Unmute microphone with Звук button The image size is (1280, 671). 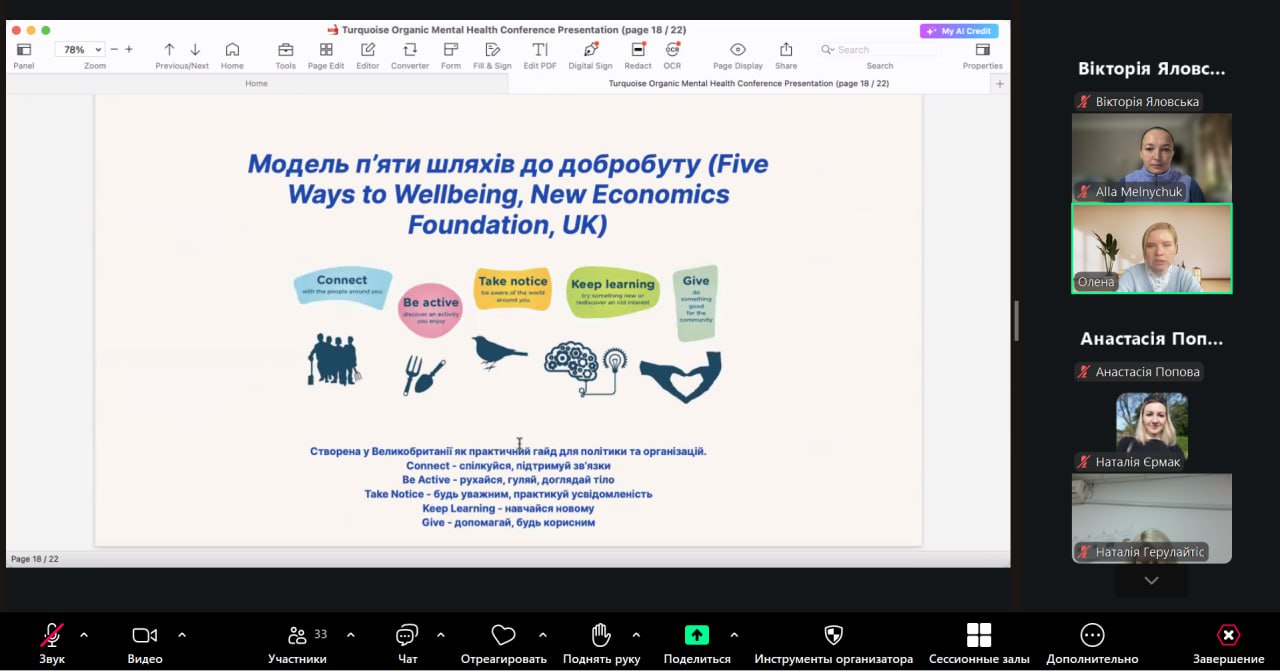pos(52,636)
